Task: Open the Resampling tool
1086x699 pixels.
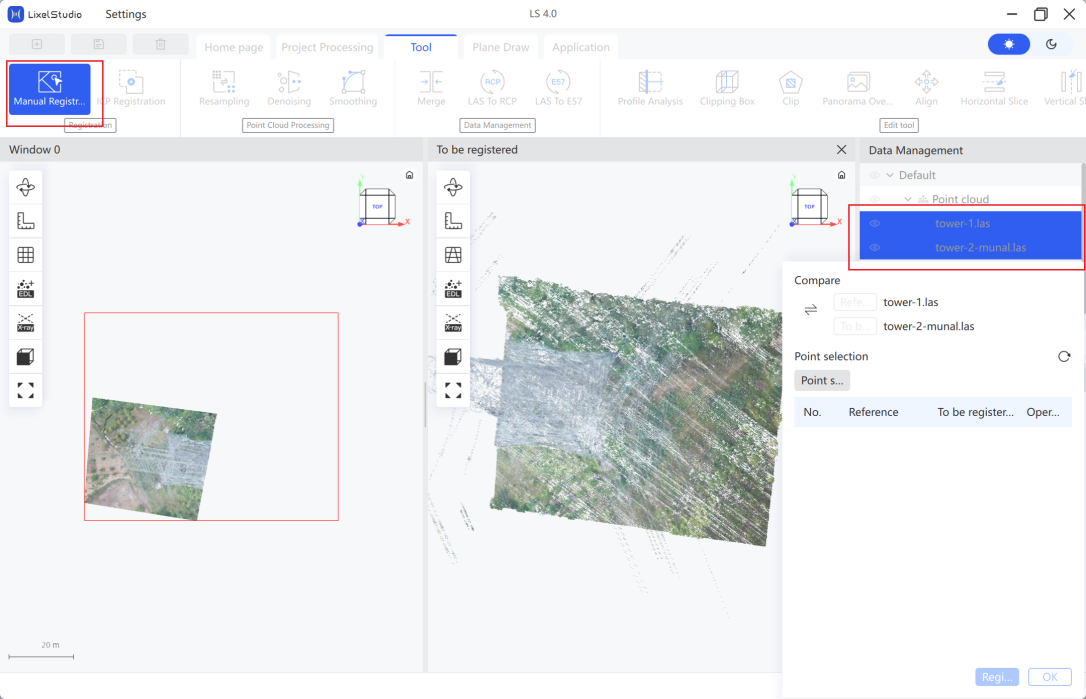Action: [224, 89]
